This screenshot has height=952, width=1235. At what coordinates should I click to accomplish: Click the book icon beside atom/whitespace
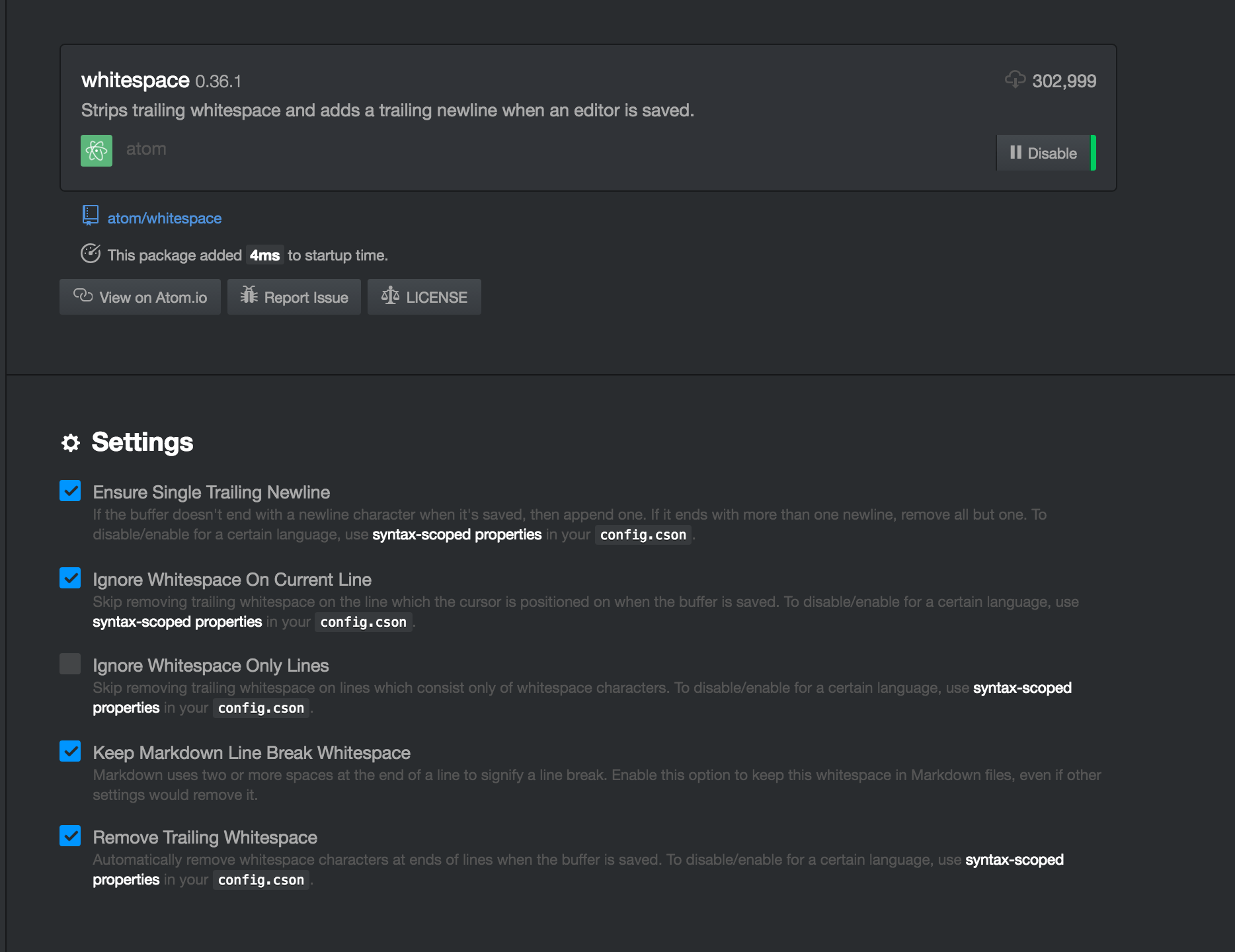point(89,216)
